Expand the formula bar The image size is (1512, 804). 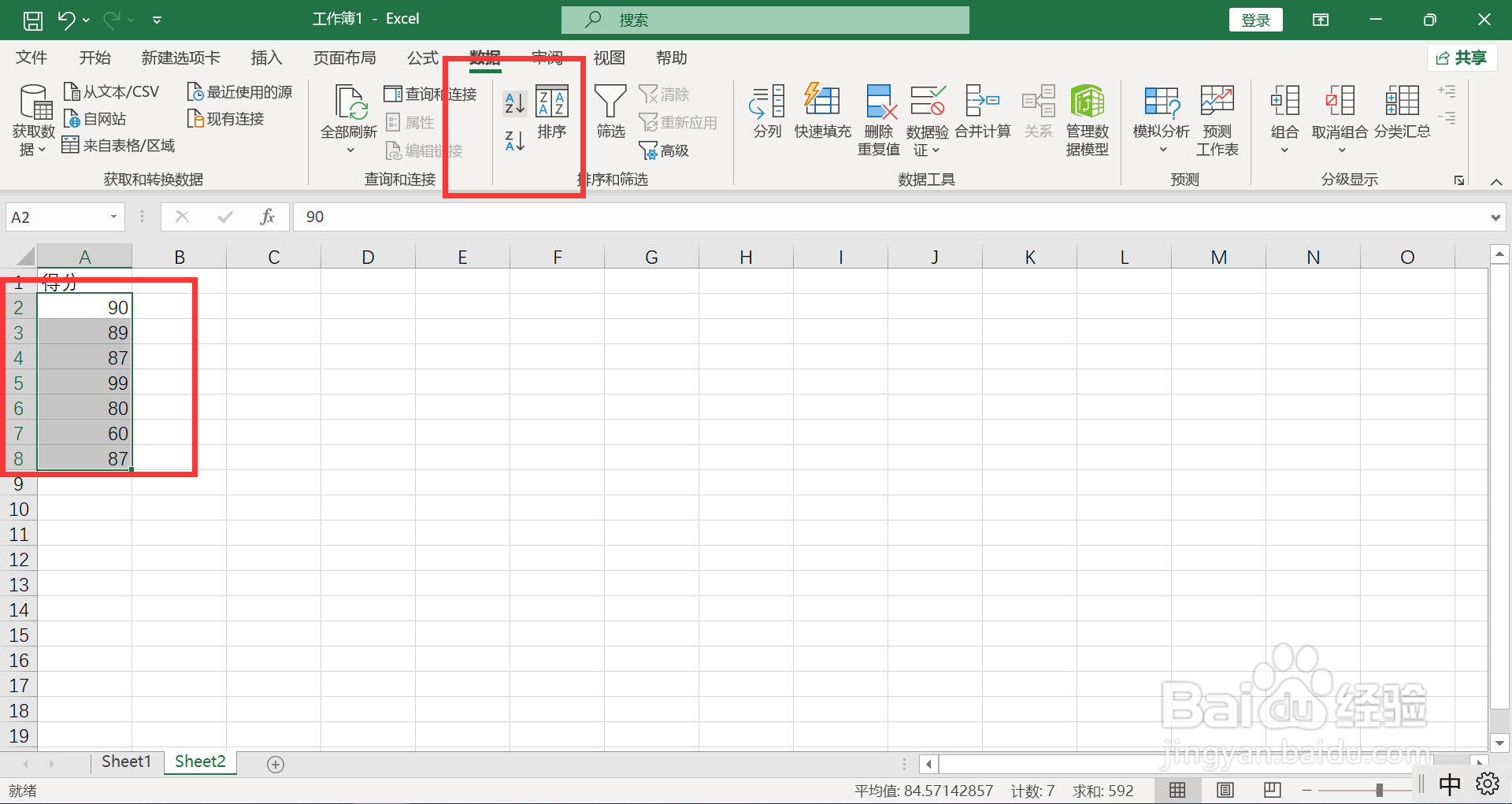[1495, 217]
